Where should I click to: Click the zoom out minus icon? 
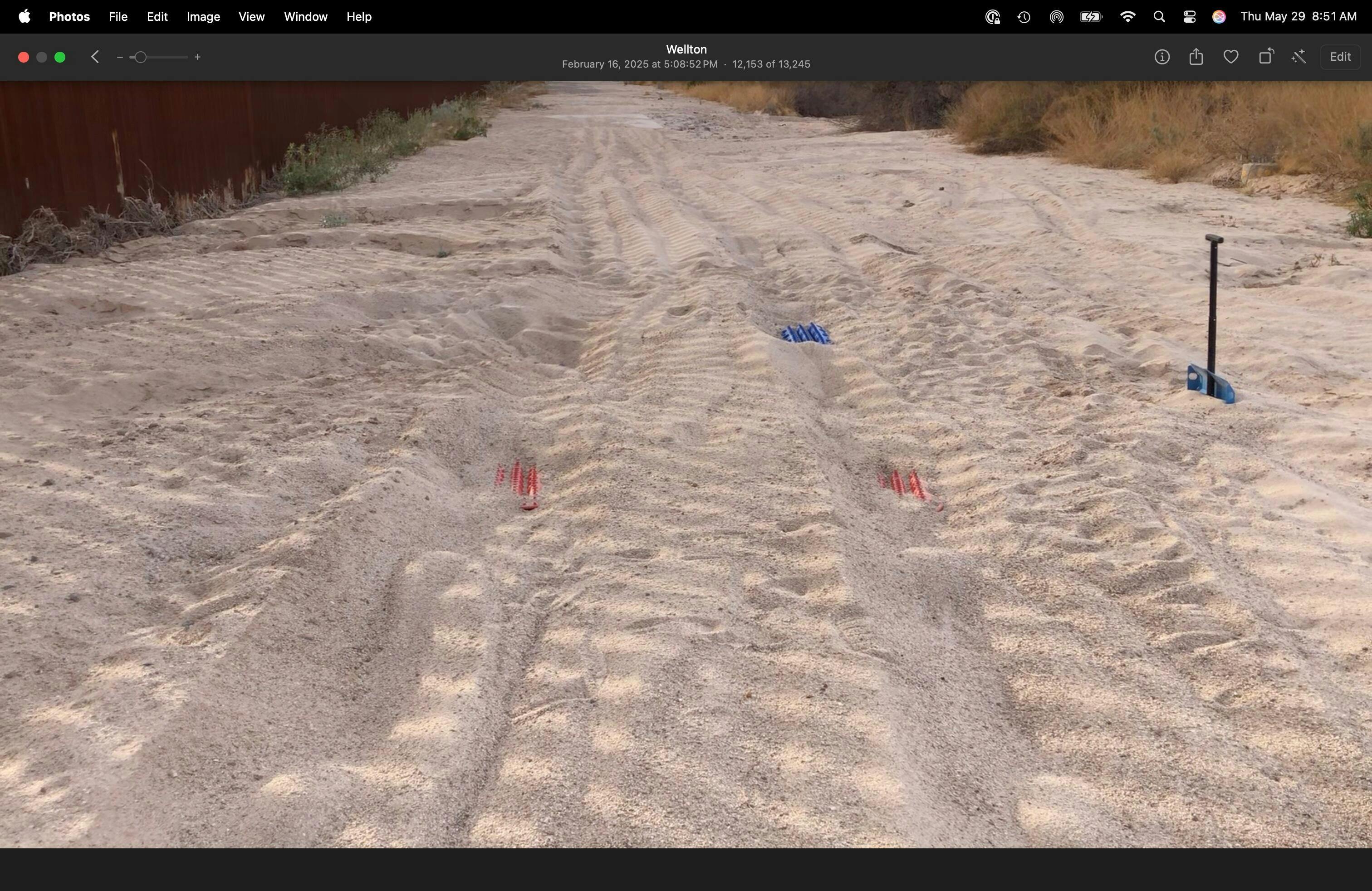pos(120,57)
